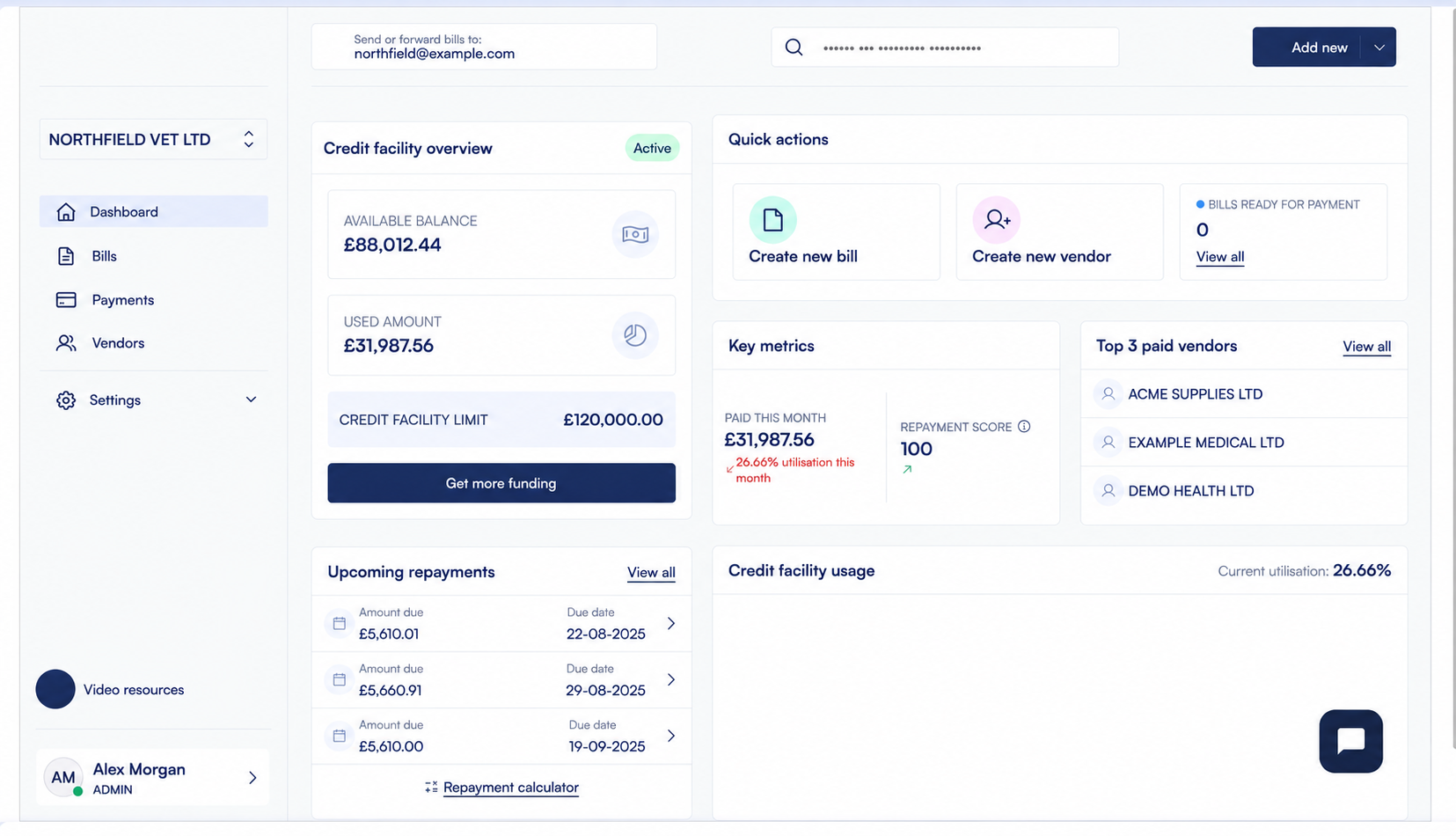Click the DEMO HEALTH LTD avatar icon

(1108, 491)
